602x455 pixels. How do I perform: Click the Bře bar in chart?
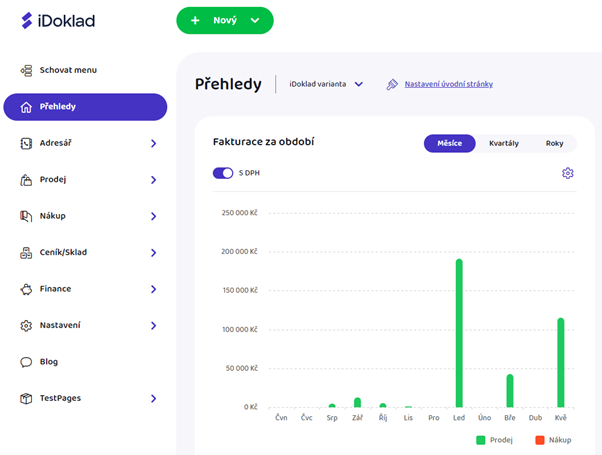pyautogui.click(x=510, y=390)
